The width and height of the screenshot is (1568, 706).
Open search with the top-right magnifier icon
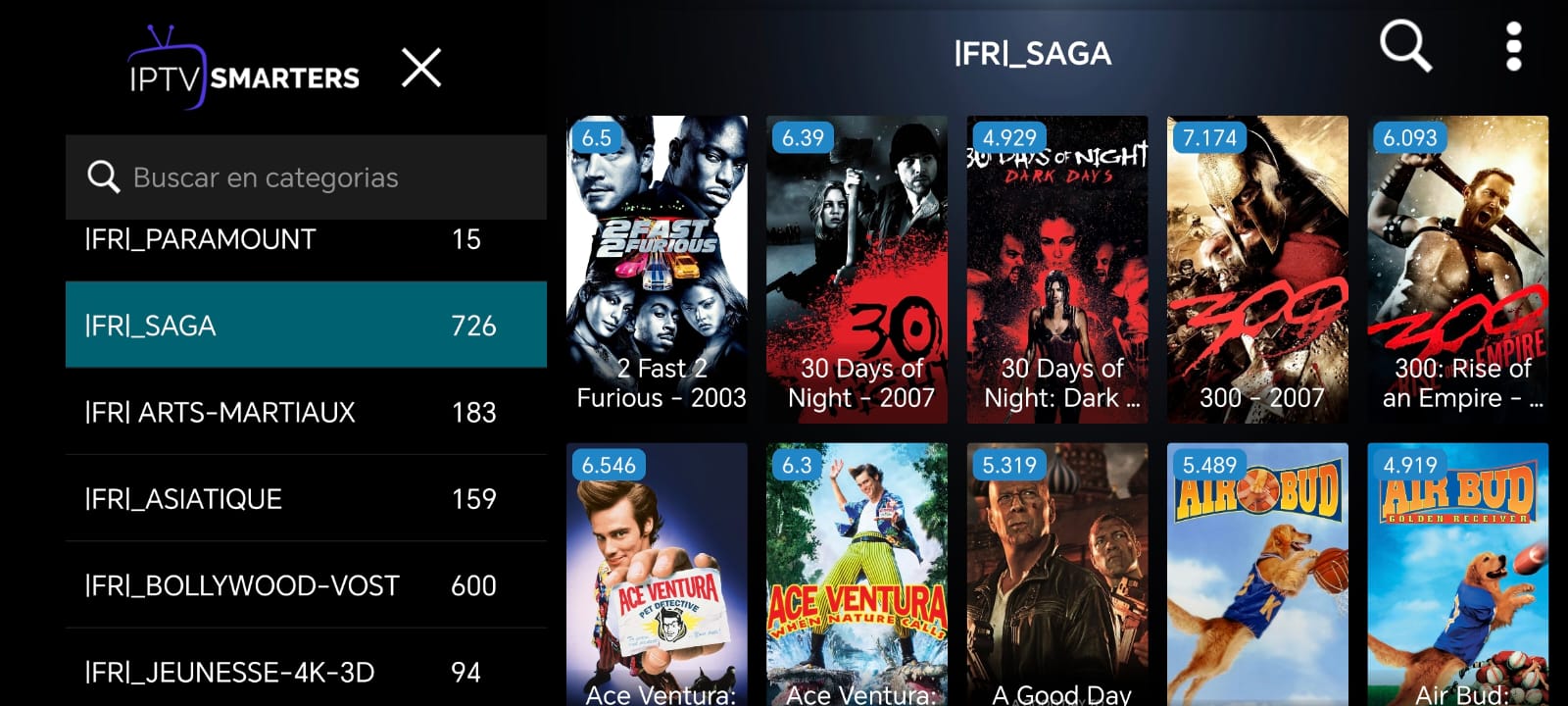(1405, 46)
